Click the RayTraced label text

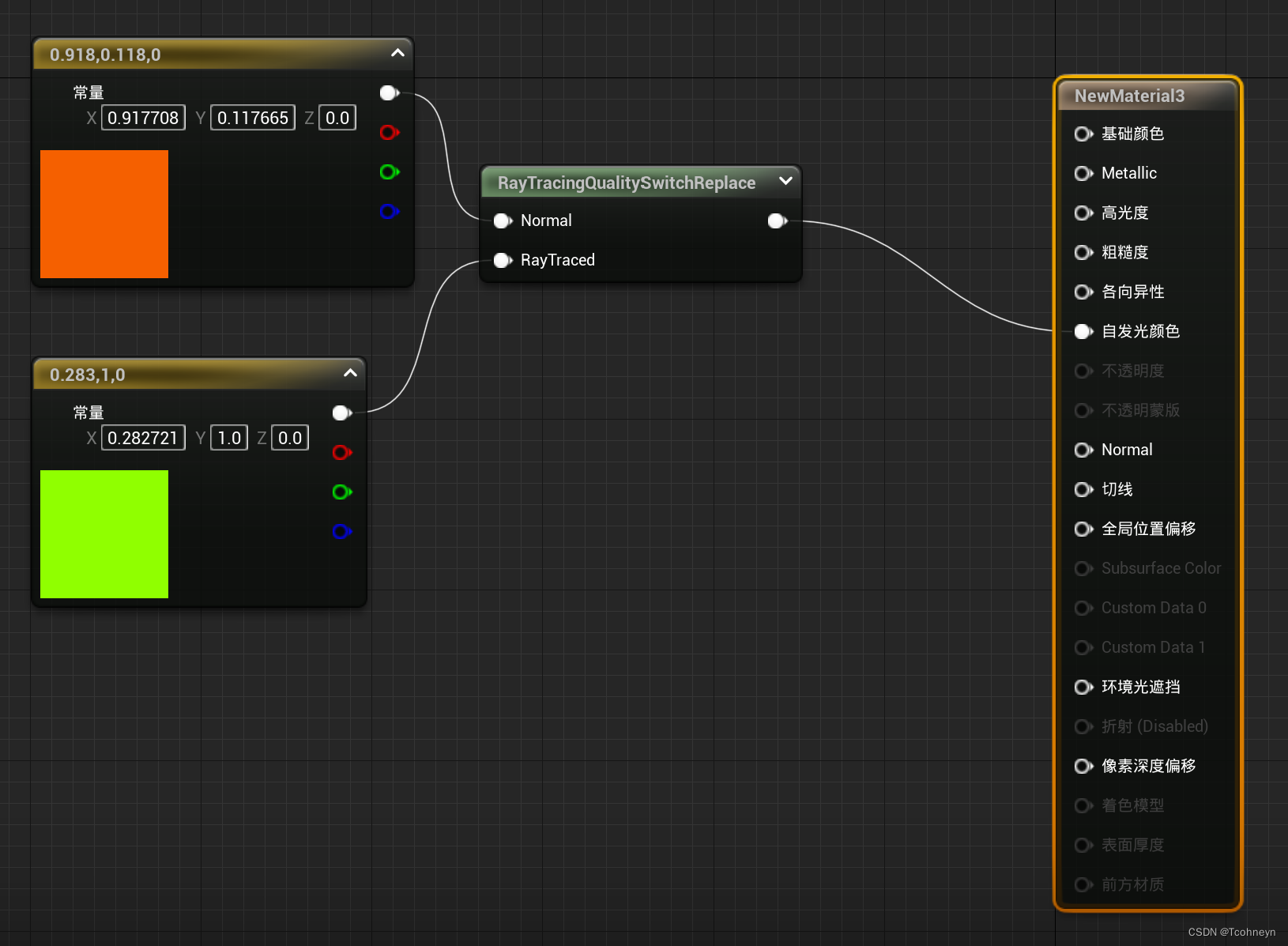558,261
